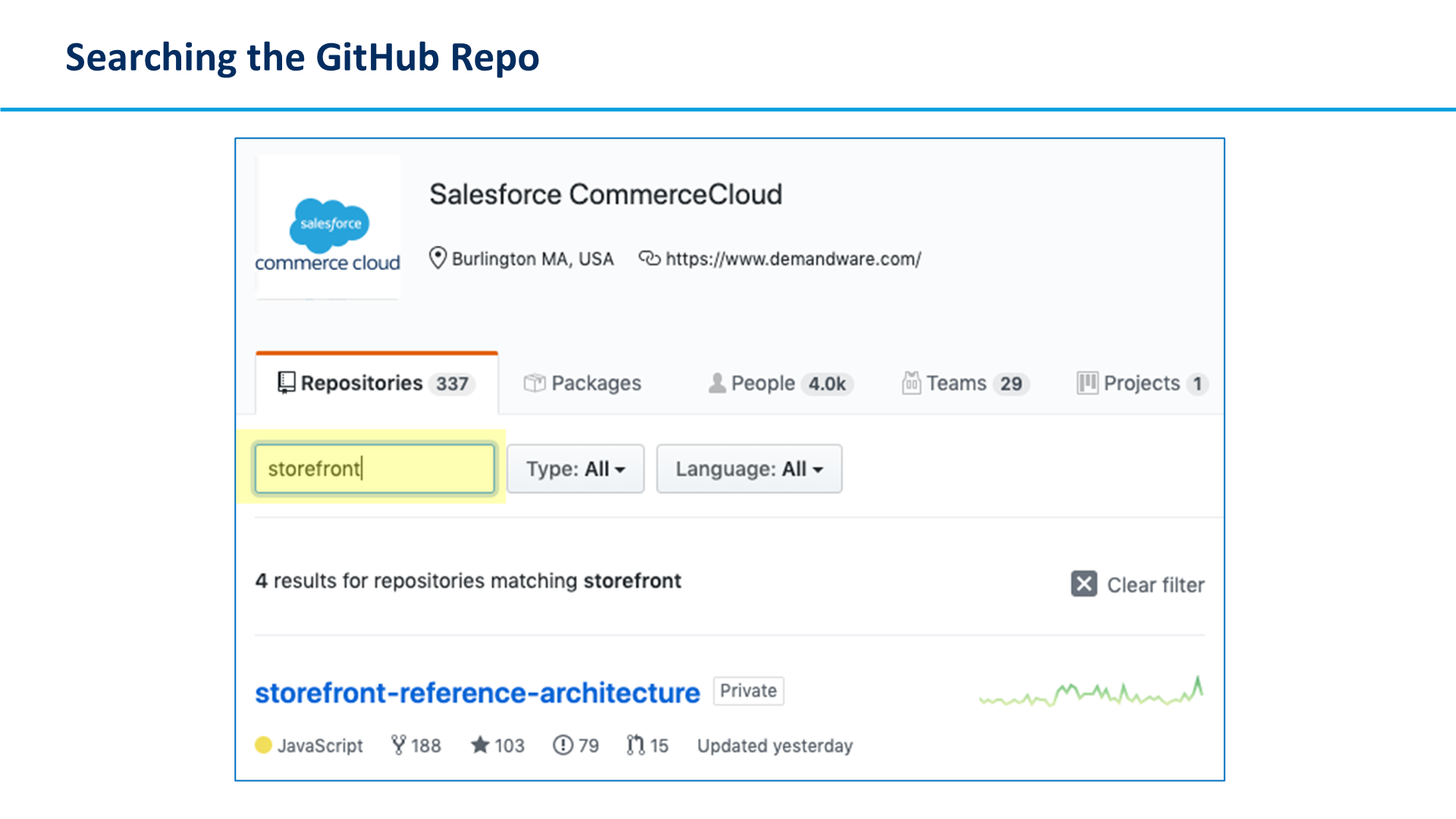Image resolution: width=1456 pixels, height=819 pixels.
Task: Click the 4.0k people count badge
Action: (x=827, y=384)
